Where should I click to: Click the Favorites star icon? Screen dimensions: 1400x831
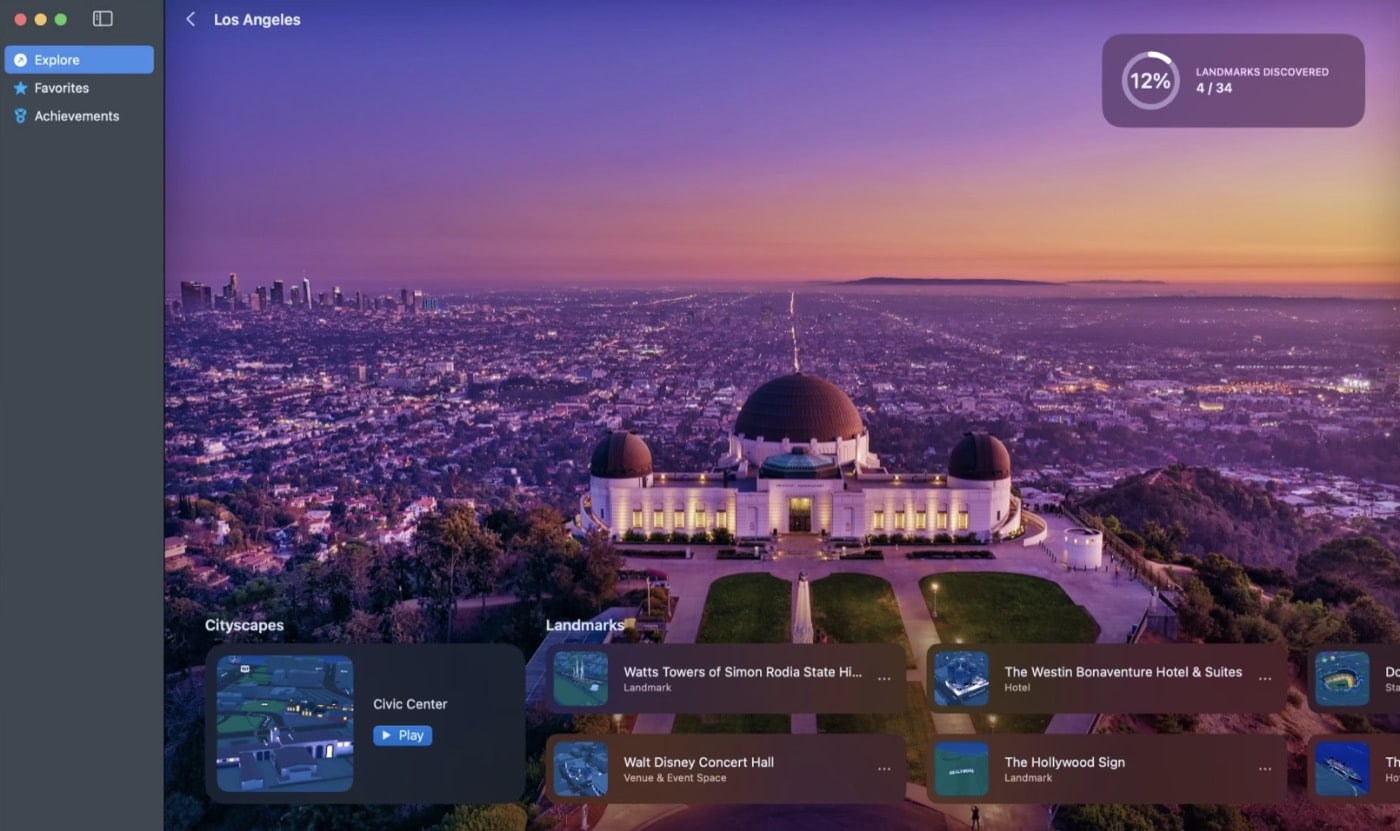point(20,88)
